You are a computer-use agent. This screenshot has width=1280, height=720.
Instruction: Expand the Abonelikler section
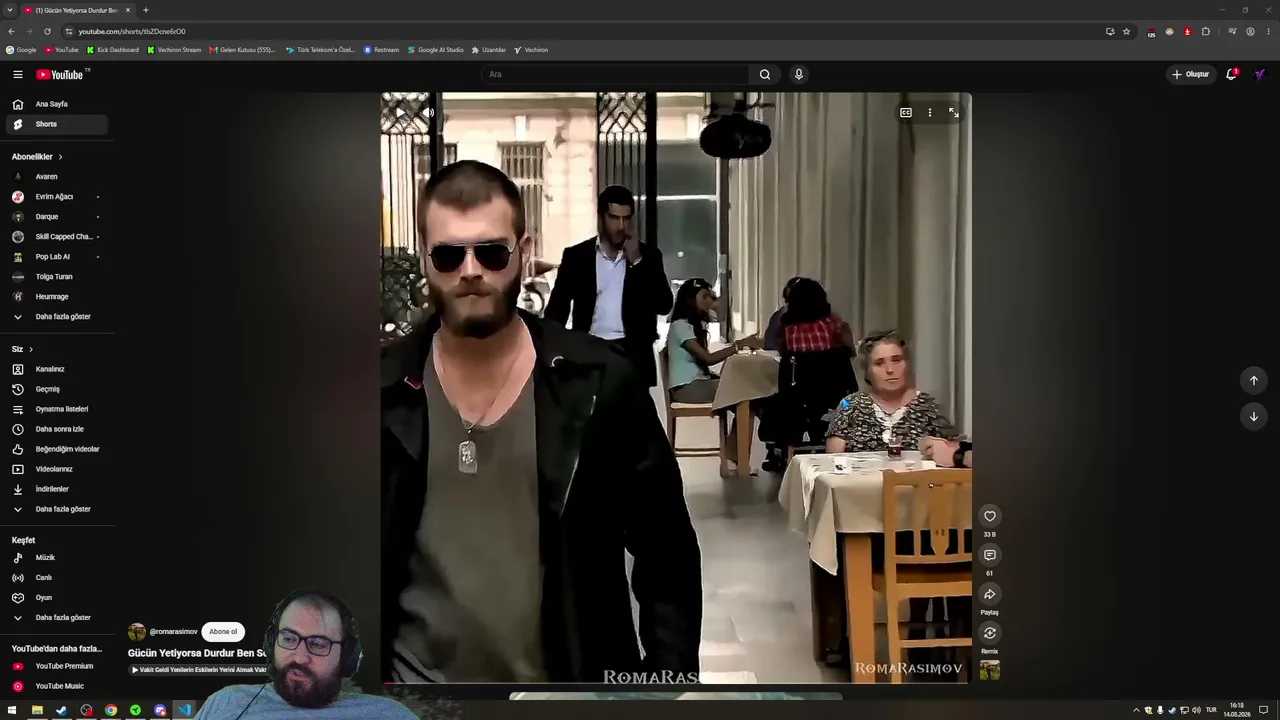(38, 157)
